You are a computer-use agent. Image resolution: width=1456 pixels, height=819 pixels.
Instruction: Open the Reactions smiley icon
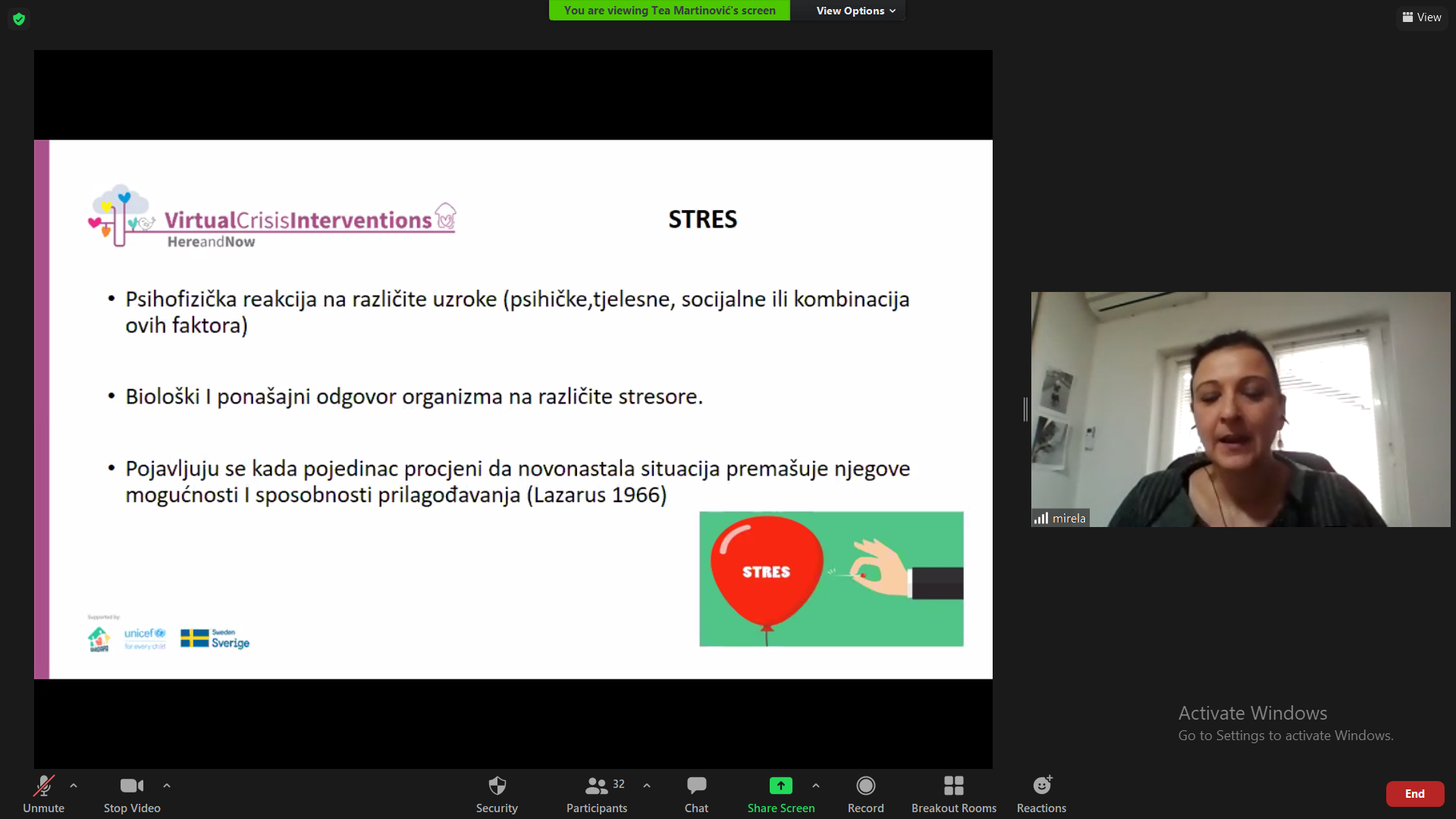point(1042,786)
